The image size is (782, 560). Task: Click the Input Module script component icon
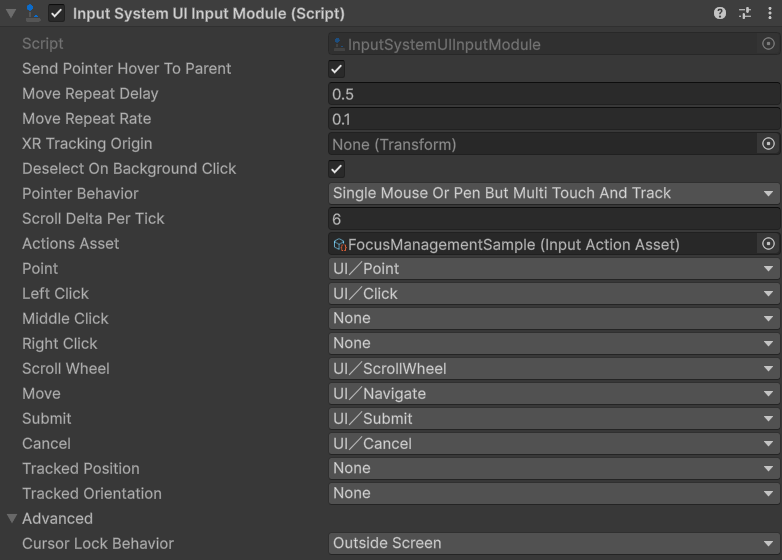pyautogui.click(x=32, y=13)
